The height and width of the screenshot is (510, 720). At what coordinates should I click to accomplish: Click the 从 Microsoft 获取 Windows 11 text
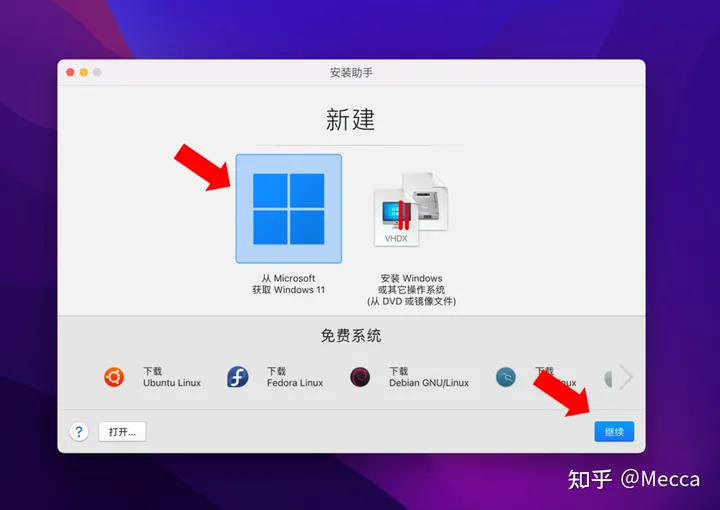pos(288,284)
